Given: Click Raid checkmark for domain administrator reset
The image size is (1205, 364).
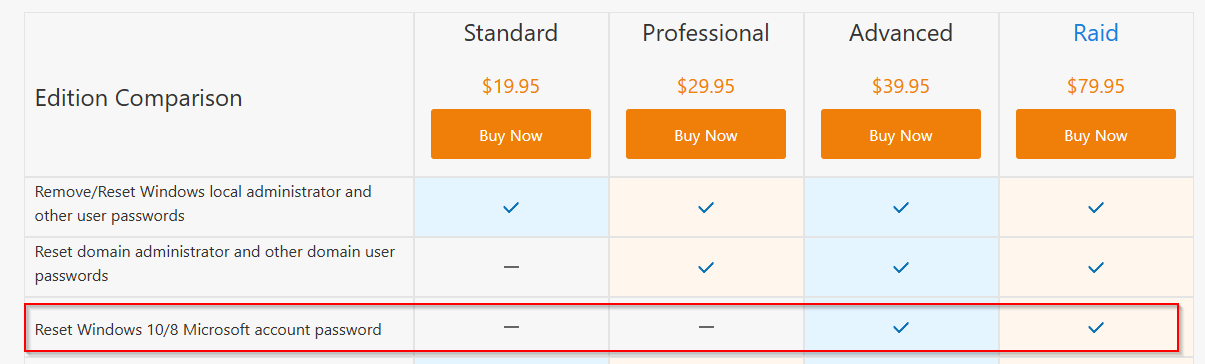Looking at the screenshot, I should point(1096,267).
